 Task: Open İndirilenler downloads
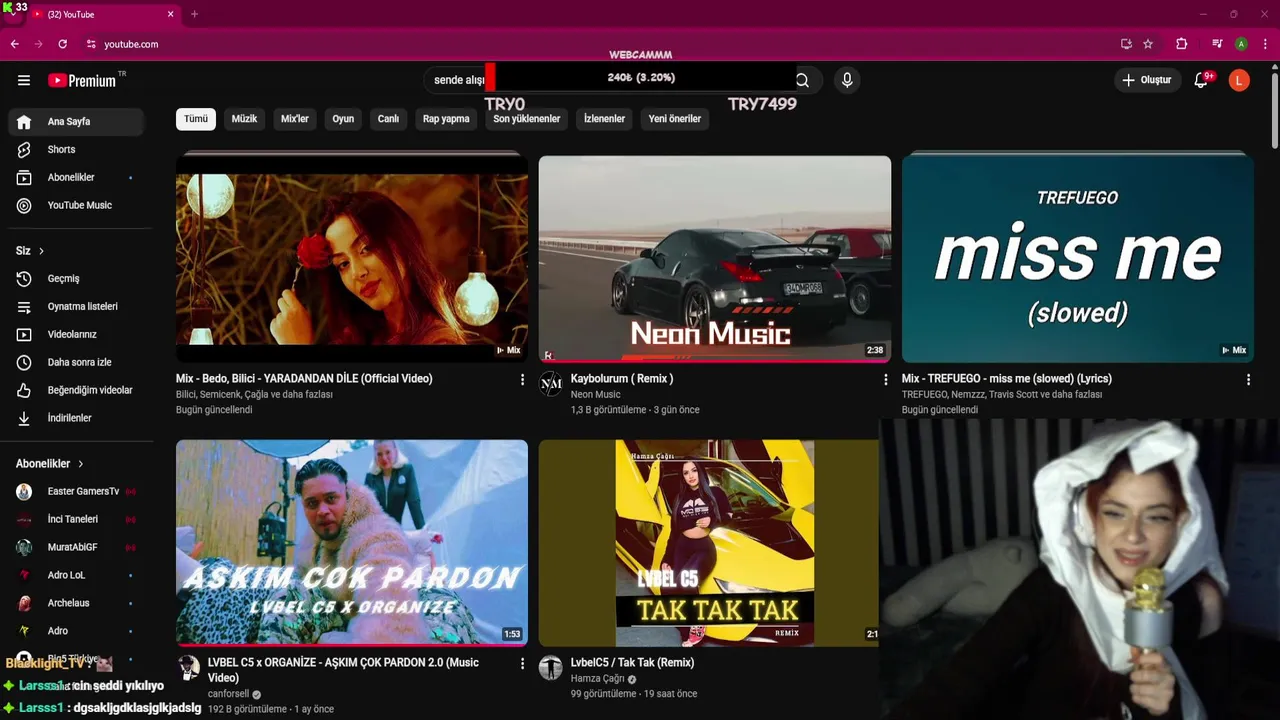click(77, 418)
